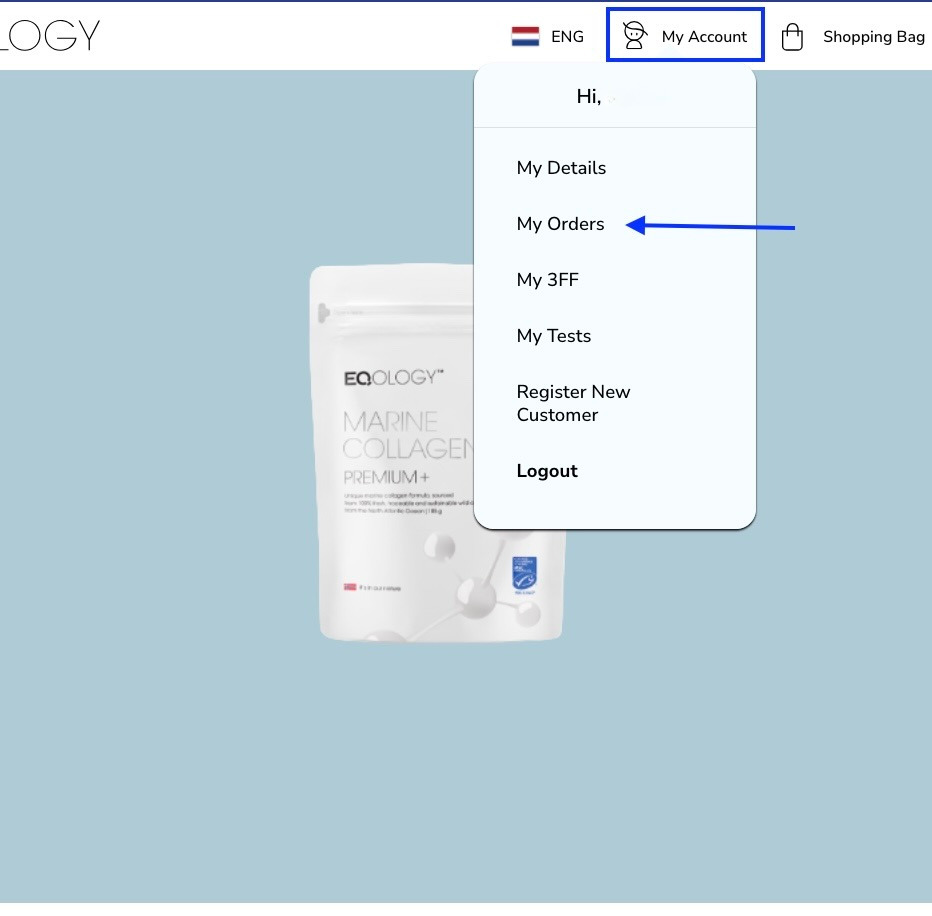The height and width of the screenshot is (916, 932).
Task: Select My Orders in account menu
Action: click(561, 224)
